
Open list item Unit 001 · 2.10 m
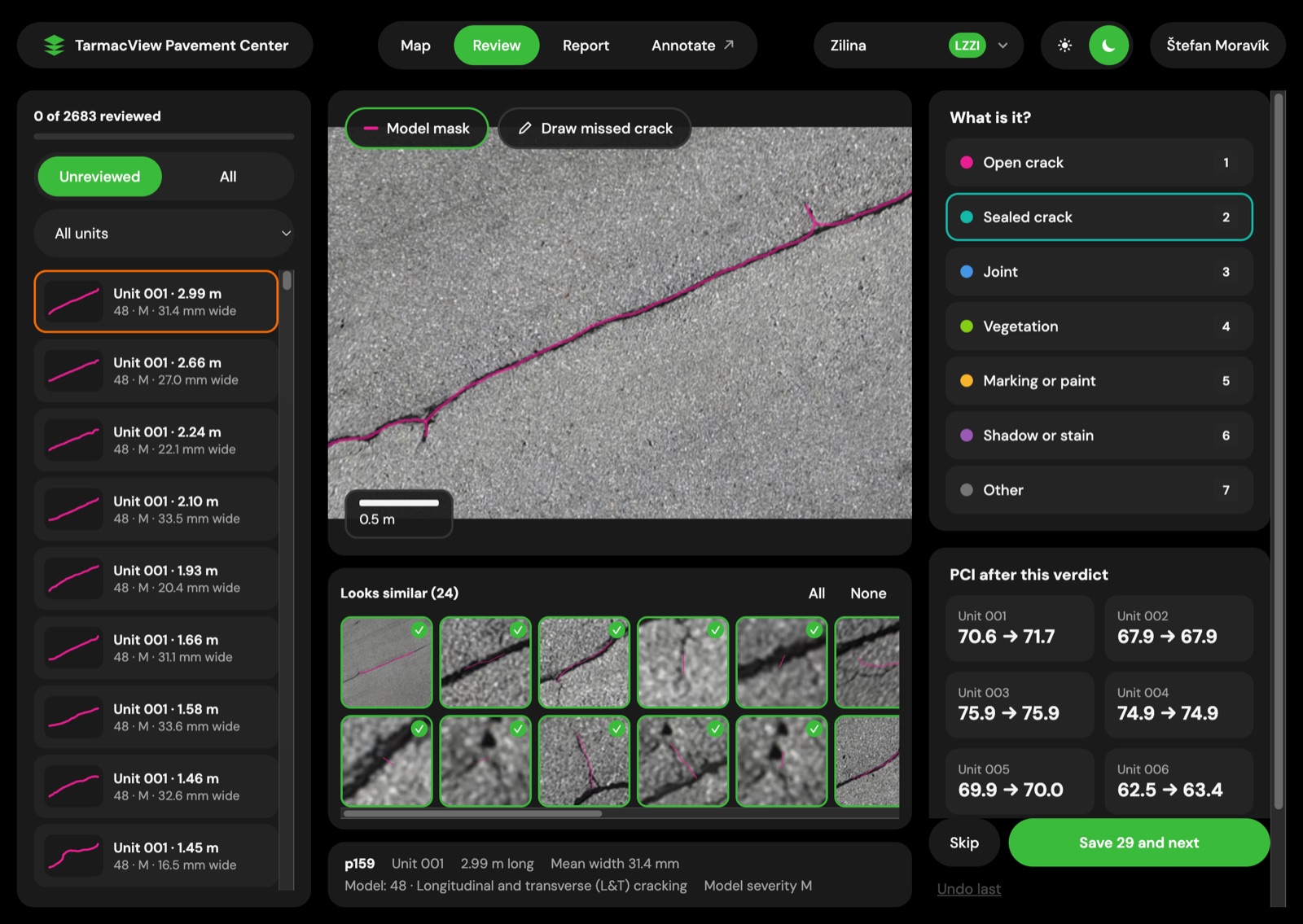coord(156,510)
